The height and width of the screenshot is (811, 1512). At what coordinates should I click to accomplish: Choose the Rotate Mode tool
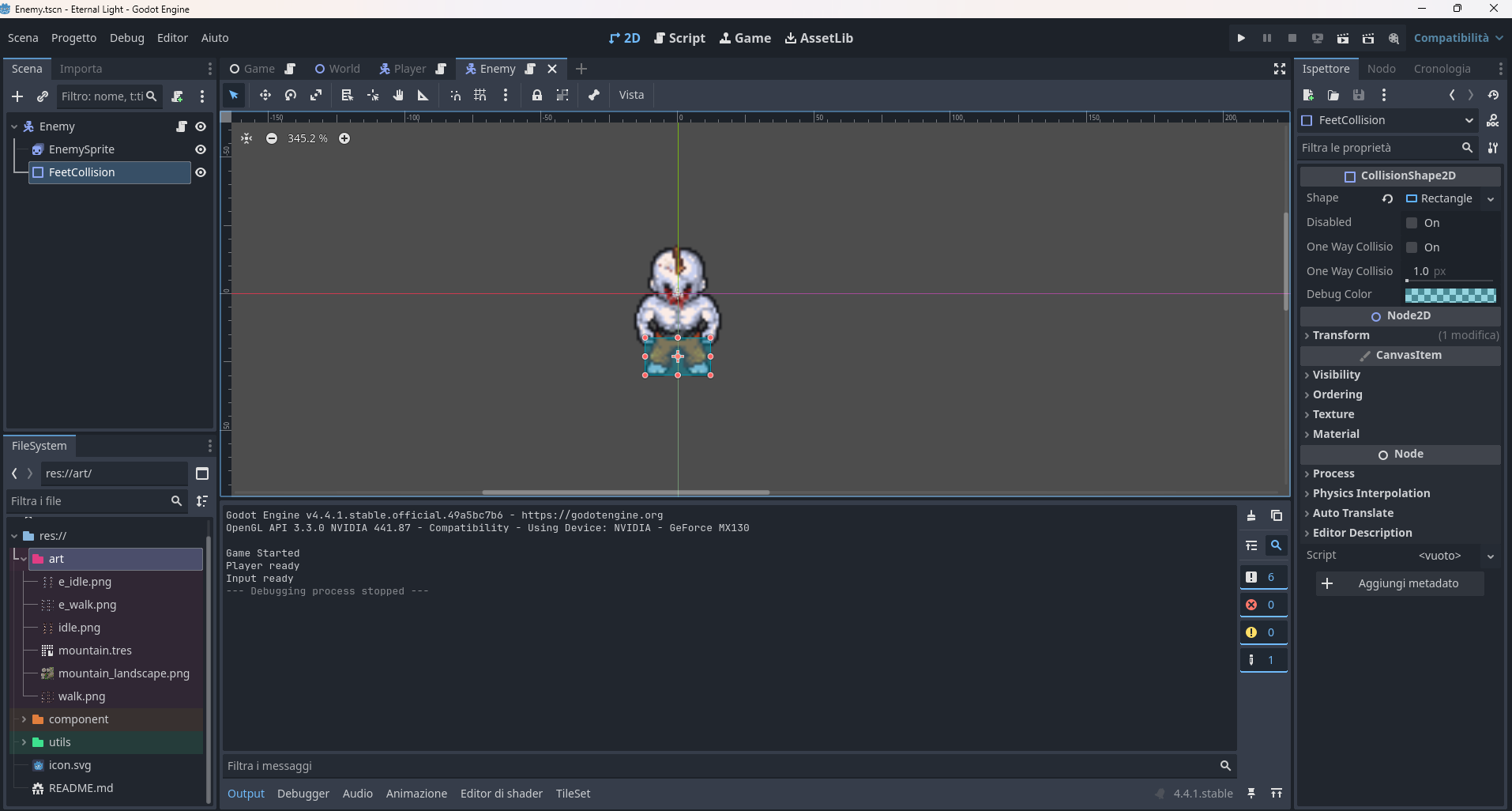tap(291, 95)
